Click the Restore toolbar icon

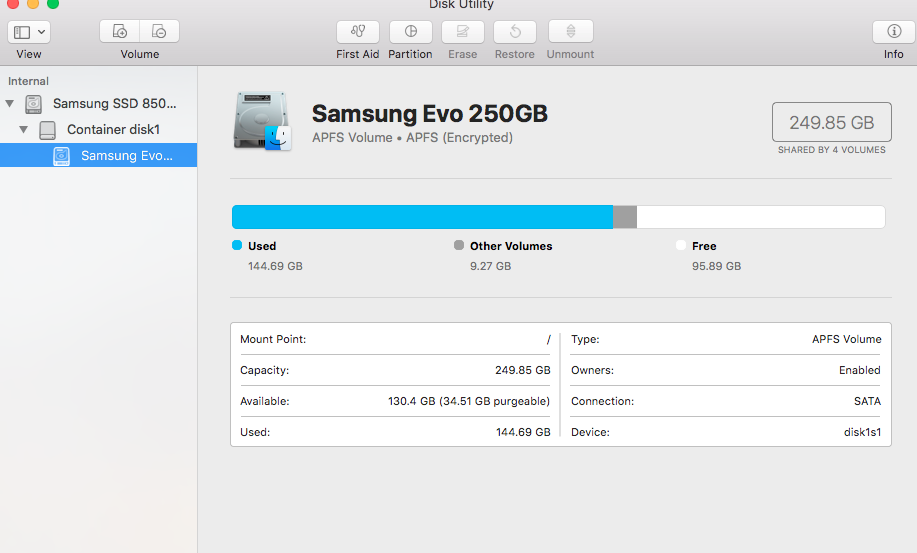coord(515,32)
